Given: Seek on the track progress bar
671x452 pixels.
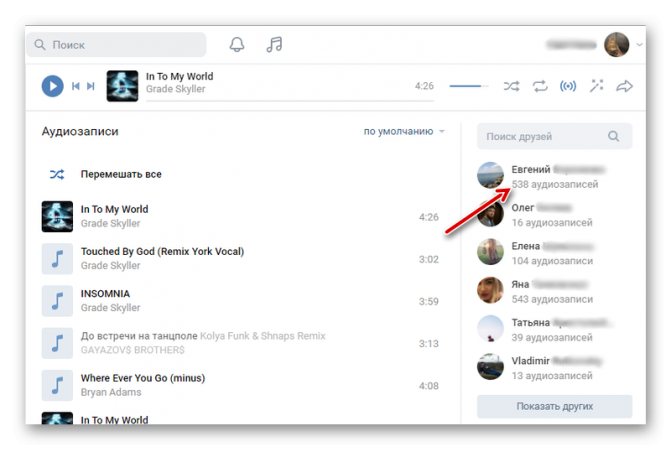Looking at the screenshot, I should [290, 101].
